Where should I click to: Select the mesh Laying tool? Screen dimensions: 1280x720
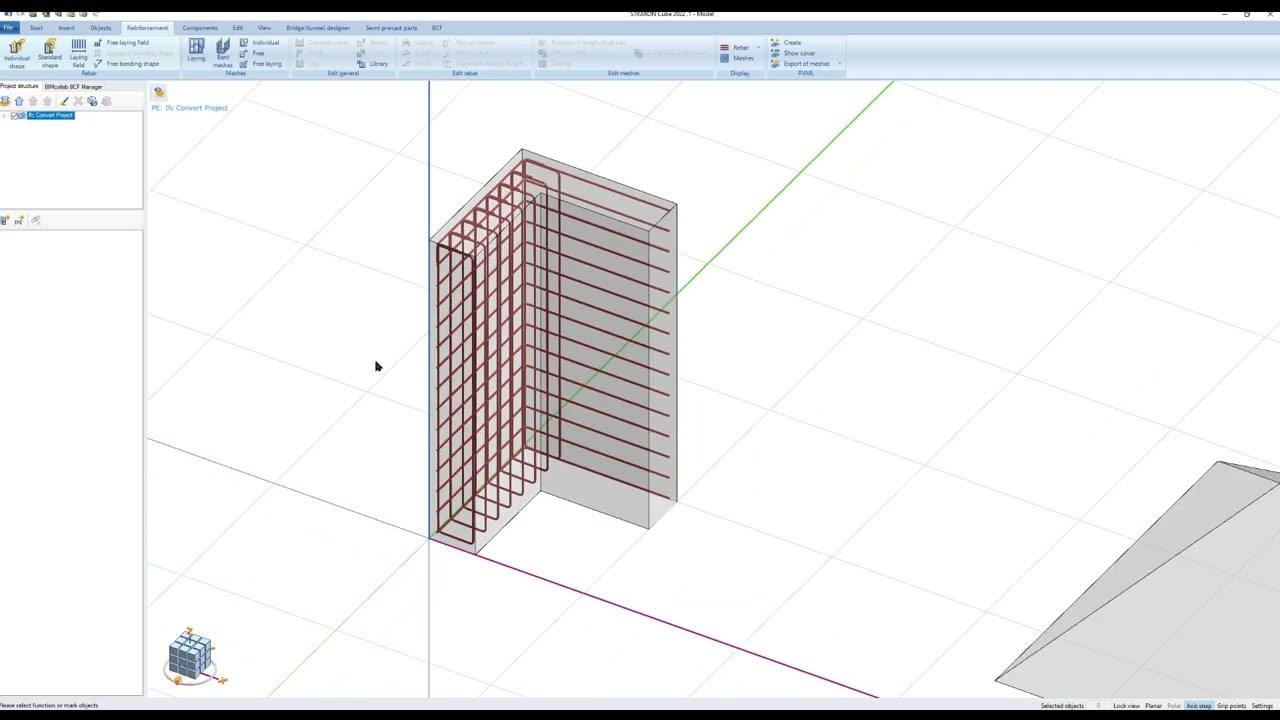tap(196, 51)
